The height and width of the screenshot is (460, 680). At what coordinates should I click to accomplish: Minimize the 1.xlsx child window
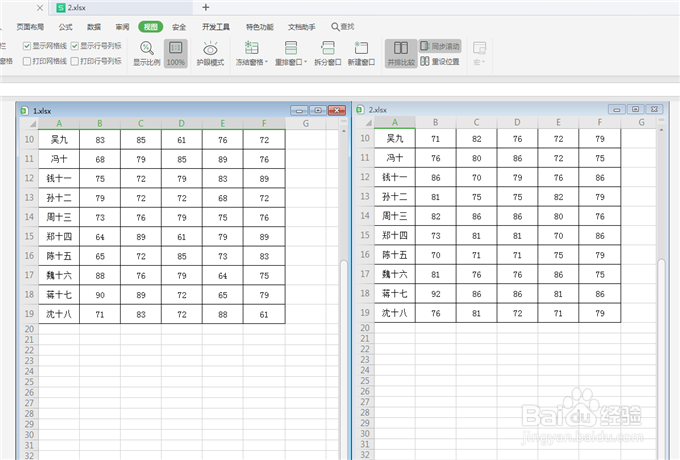click(299, 111)
